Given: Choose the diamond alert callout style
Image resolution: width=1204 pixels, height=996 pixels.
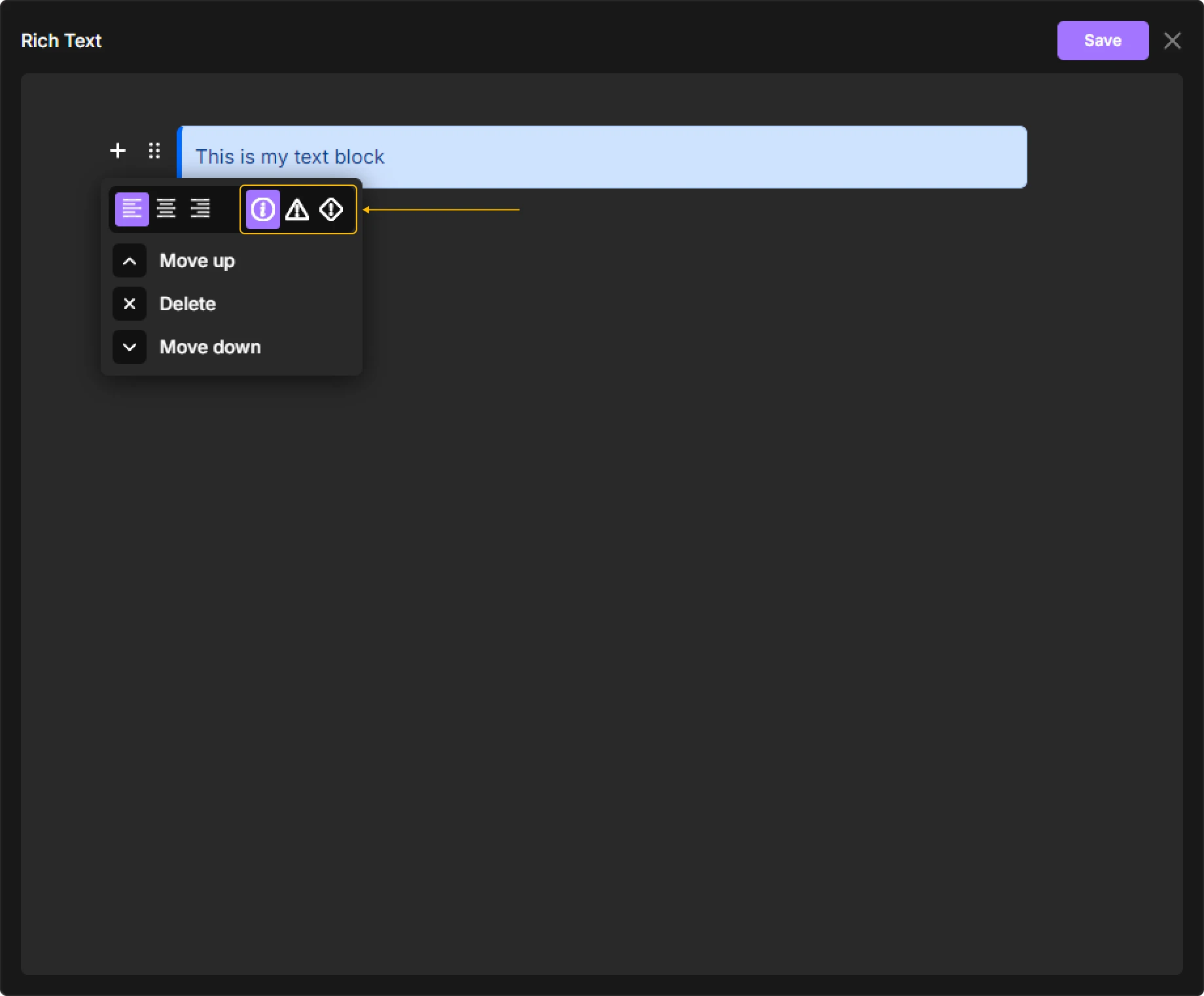Looking at the screenshot, I should click(x=331, y=209).
